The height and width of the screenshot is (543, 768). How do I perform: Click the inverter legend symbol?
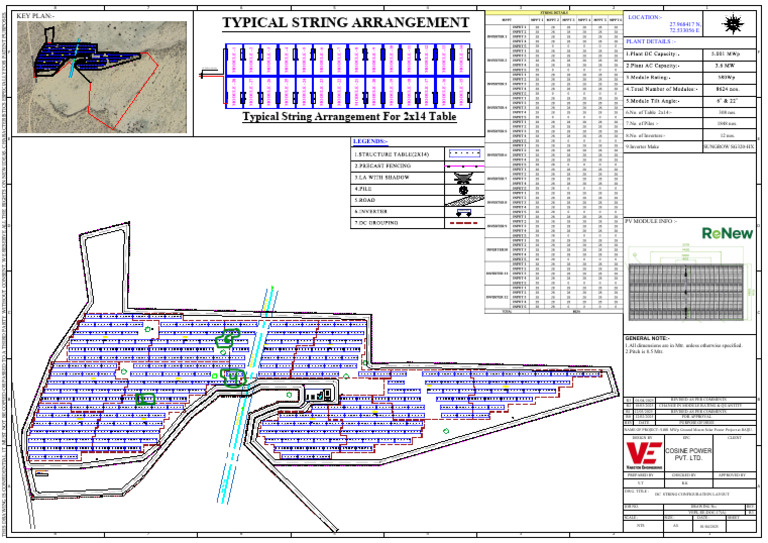(463, 212)
